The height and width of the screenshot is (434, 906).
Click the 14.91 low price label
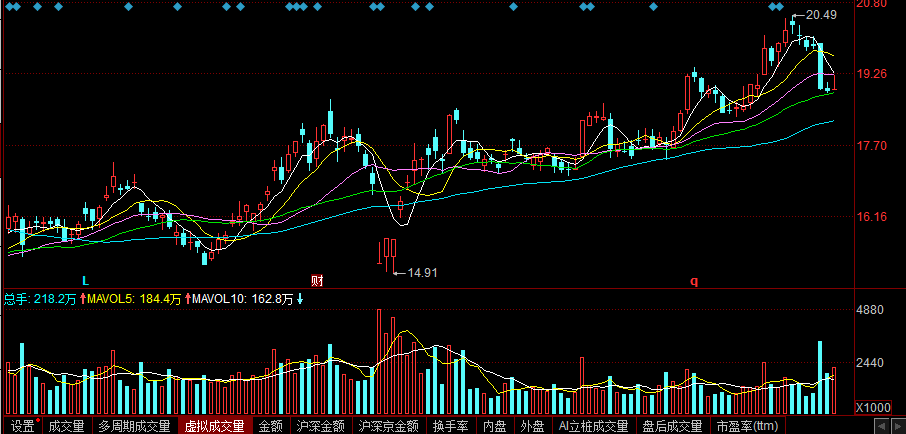[x=422, y=273]
